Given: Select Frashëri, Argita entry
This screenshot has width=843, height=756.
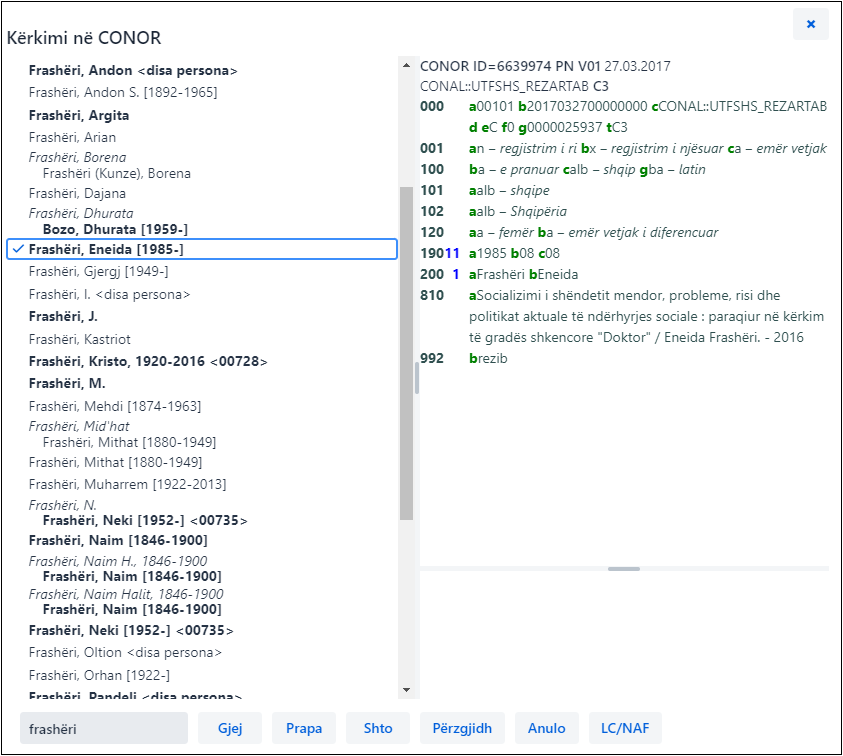Looking at the screenshot, I should click(79, 116).
